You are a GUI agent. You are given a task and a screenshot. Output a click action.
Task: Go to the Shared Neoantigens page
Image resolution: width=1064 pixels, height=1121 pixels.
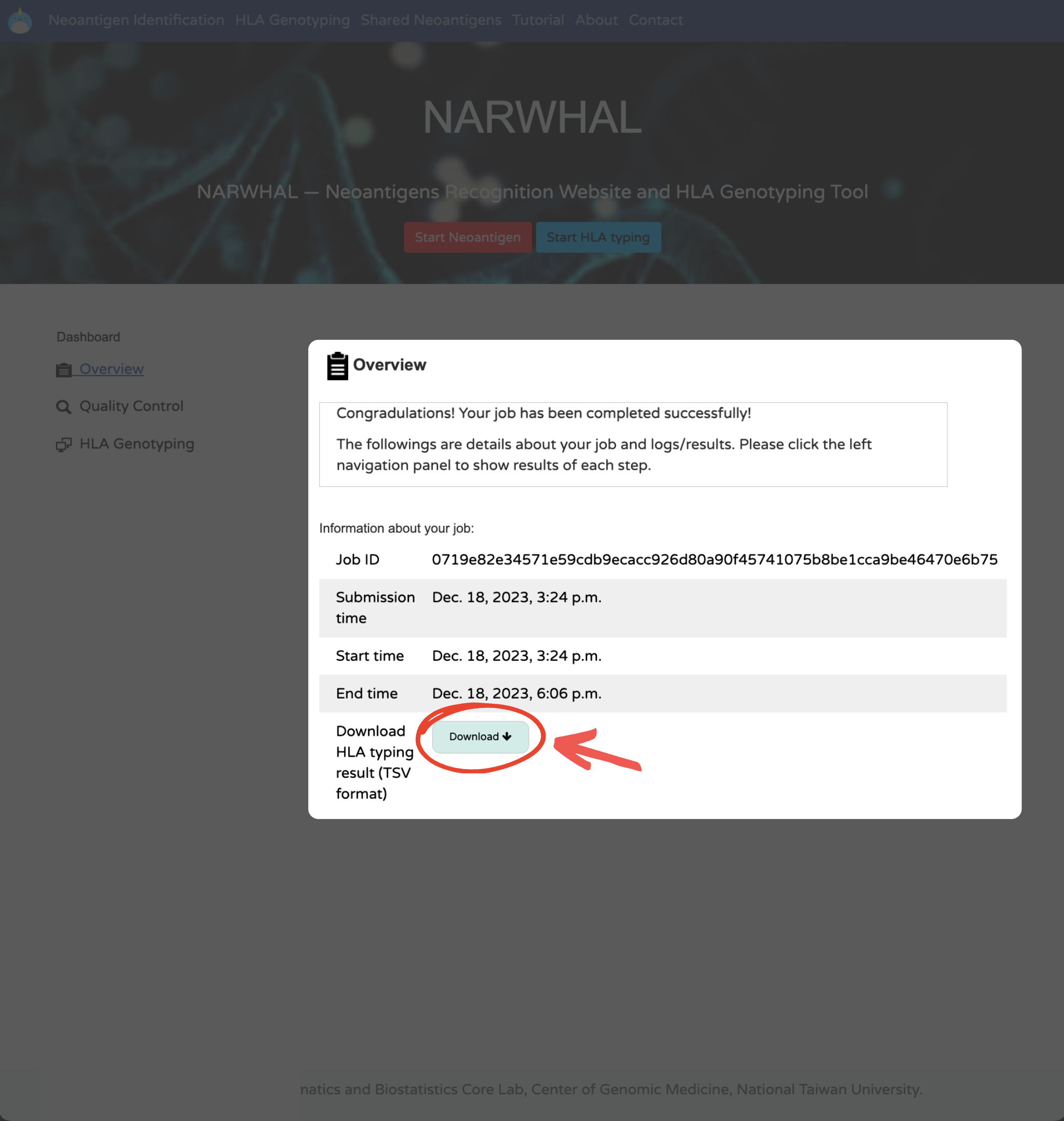point(431,20)
